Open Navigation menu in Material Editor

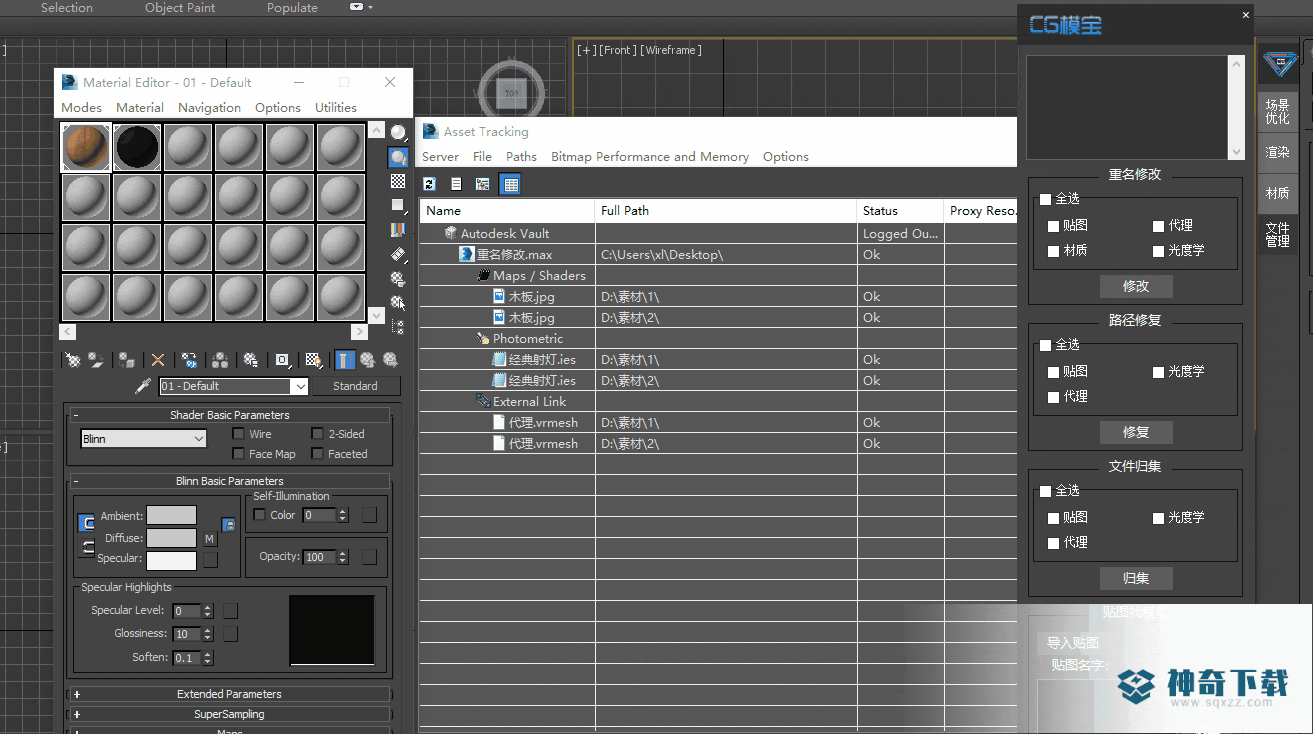209,108
